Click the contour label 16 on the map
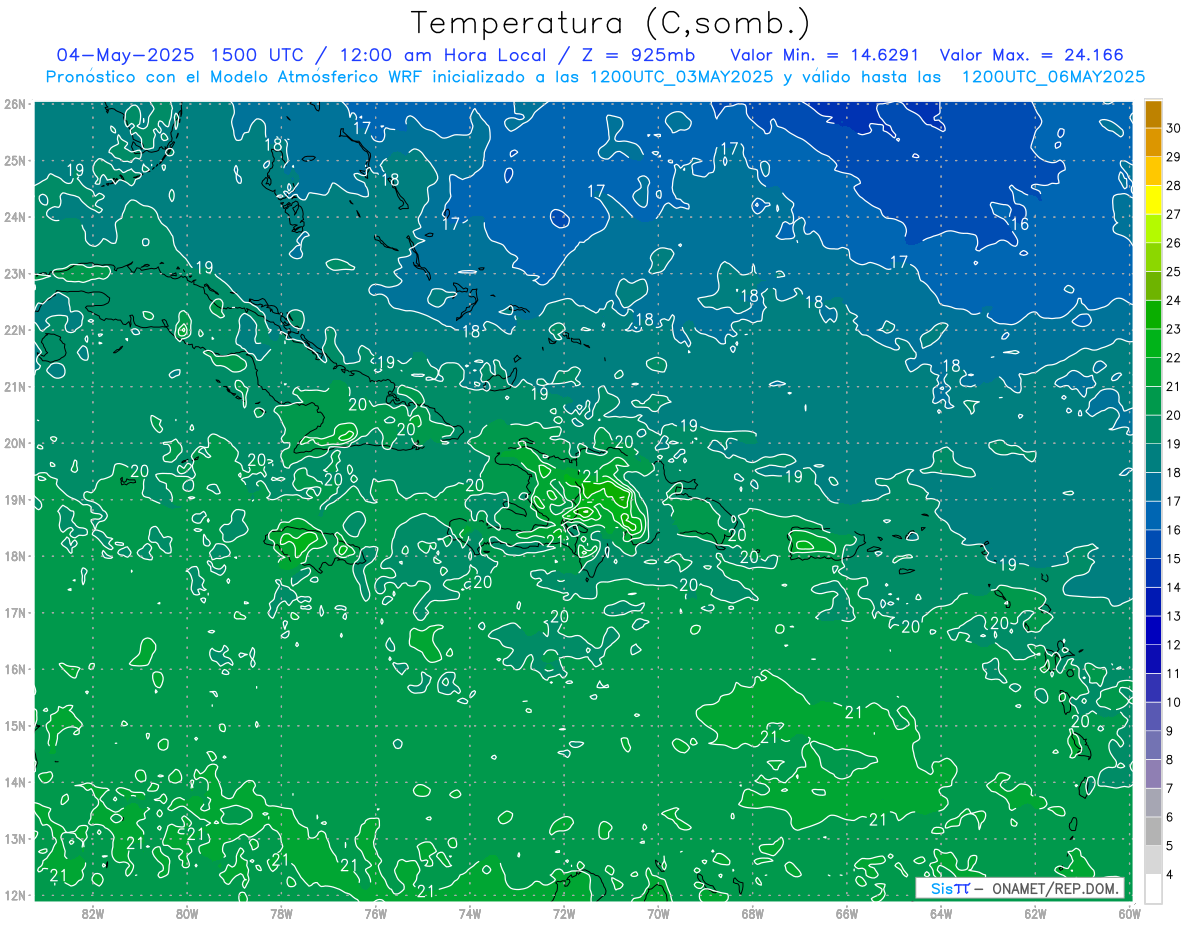Image resolution: width=1200 pixels, height=927 pixels. pos(1020,225)
